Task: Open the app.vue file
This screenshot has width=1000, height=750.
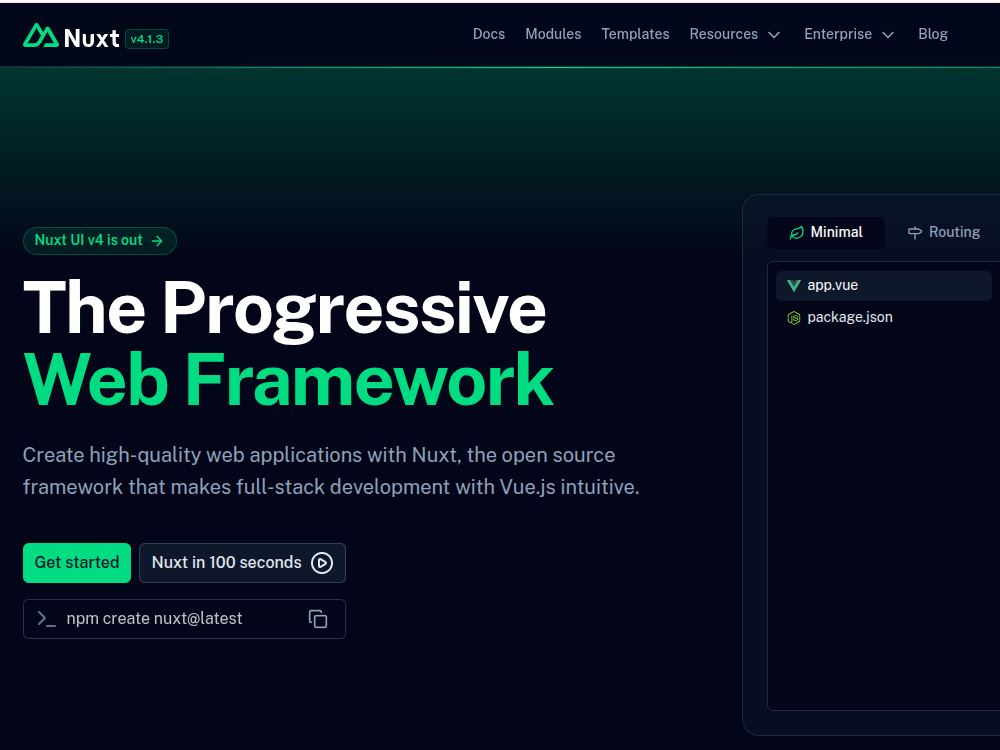Action: pyautogui.click(x=883, y=285)
